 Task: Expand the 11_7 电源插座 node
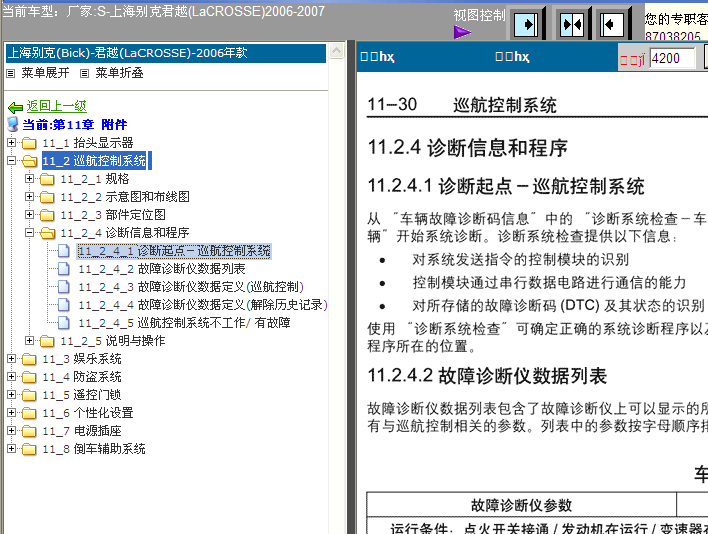(x=12, y=431)
